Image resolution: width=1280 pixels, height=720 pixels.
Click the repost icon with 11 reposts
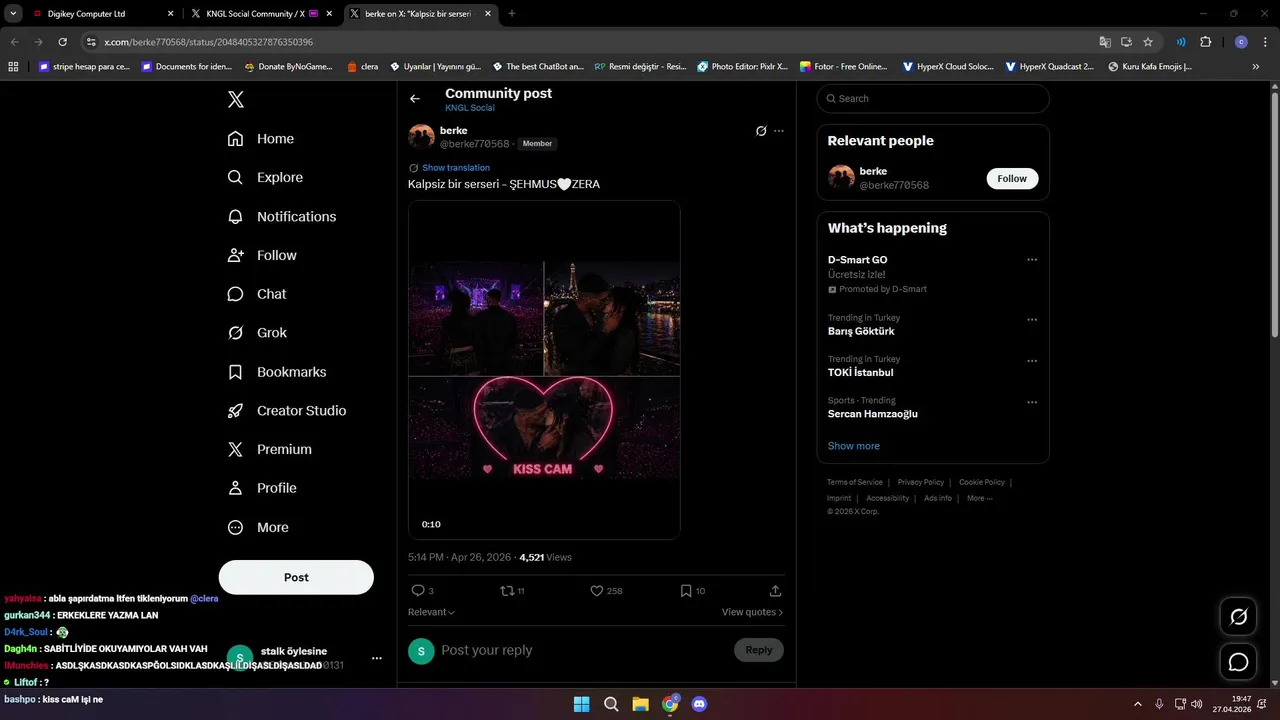[x=507, y=591]
